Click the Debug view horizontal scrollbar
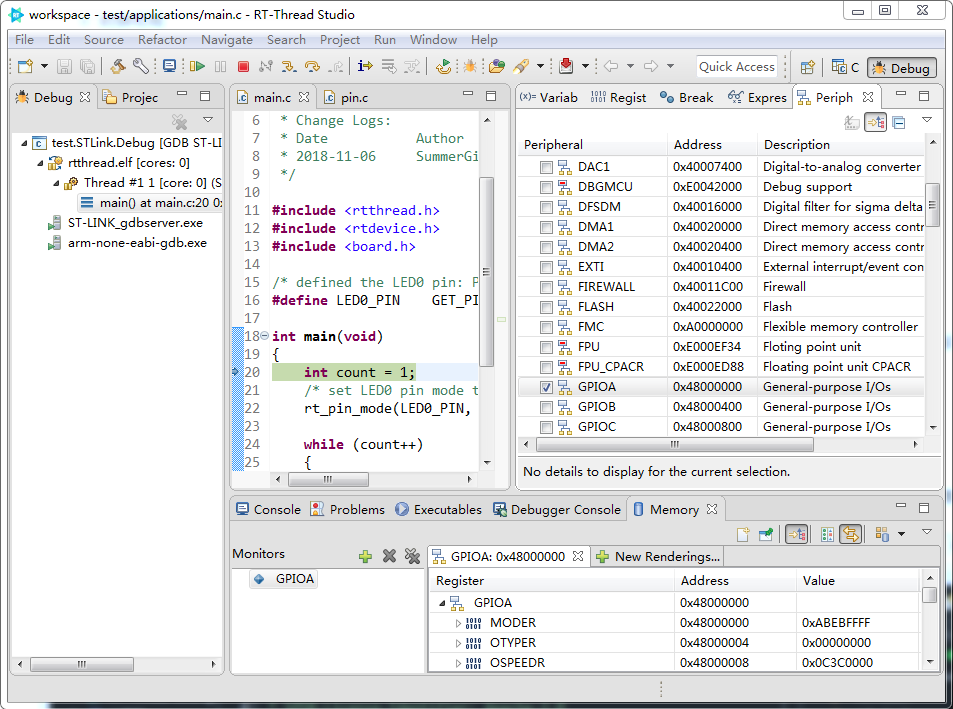Image resolution: width=953 pixels, height=709 pixels. pyautogui.click(x=82, y=664)
